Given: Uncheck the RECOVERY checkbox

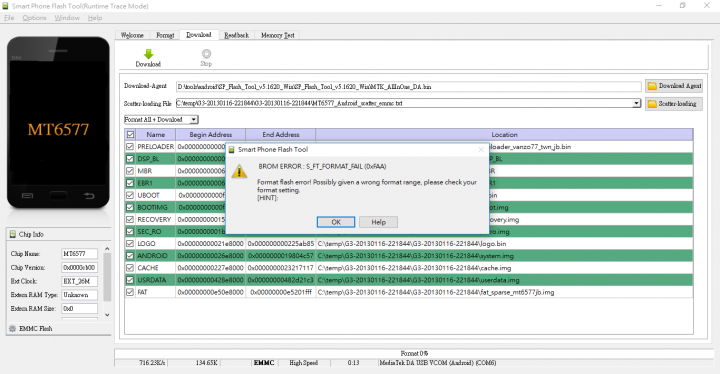Looking at the screenshot, I should point(130,220).
